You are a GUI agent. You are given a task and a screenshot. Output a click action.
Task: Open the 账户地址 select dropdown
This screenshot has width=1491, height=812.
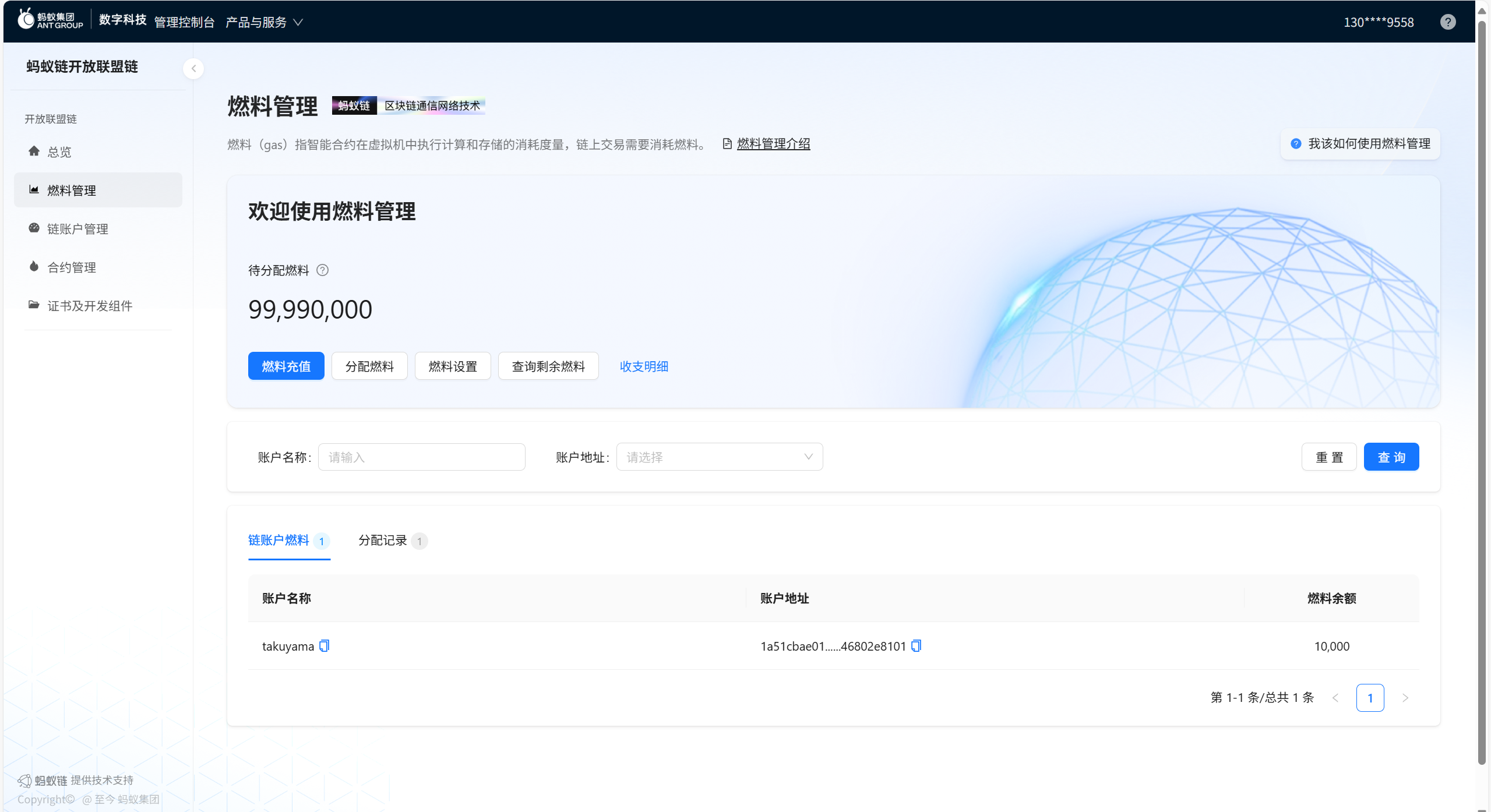coord(719,457)
